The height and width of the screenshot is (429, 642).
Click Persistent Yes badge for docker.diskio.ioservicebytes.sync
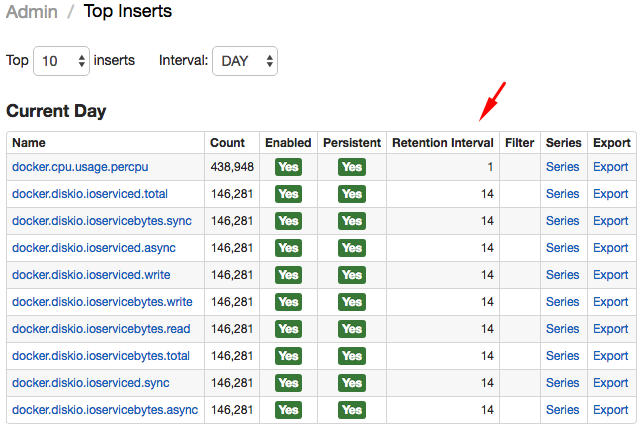coord(352,221)
